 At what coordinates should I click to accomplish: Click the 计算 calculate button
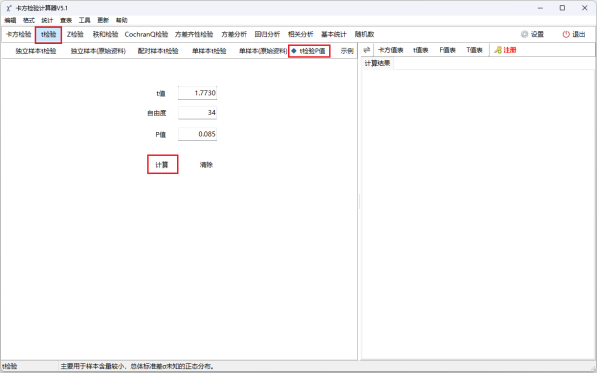(x=163, y=164)
